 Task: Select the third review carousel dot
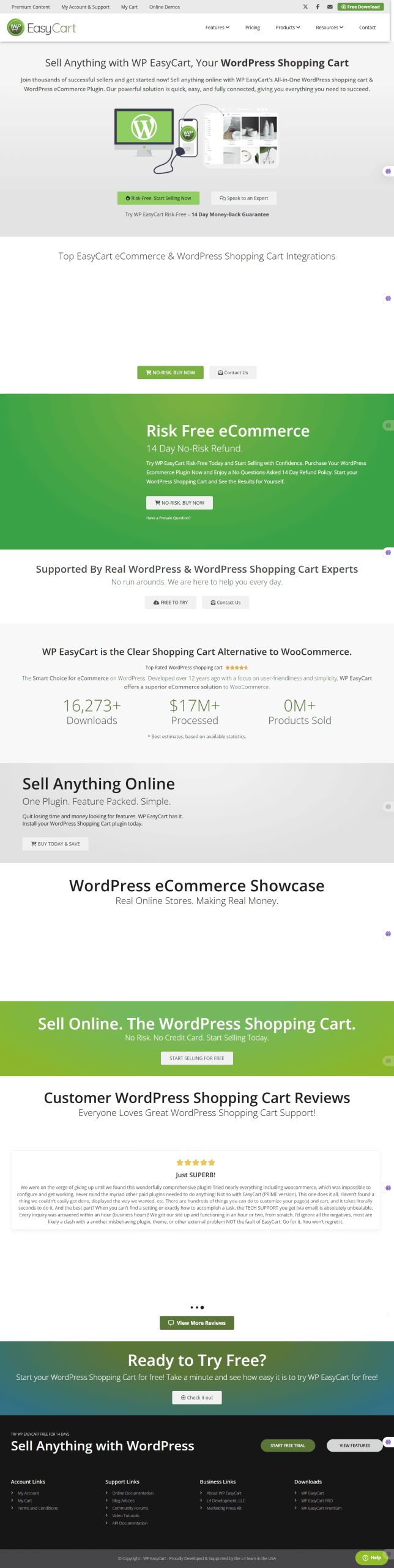(x=203, y=1308)
